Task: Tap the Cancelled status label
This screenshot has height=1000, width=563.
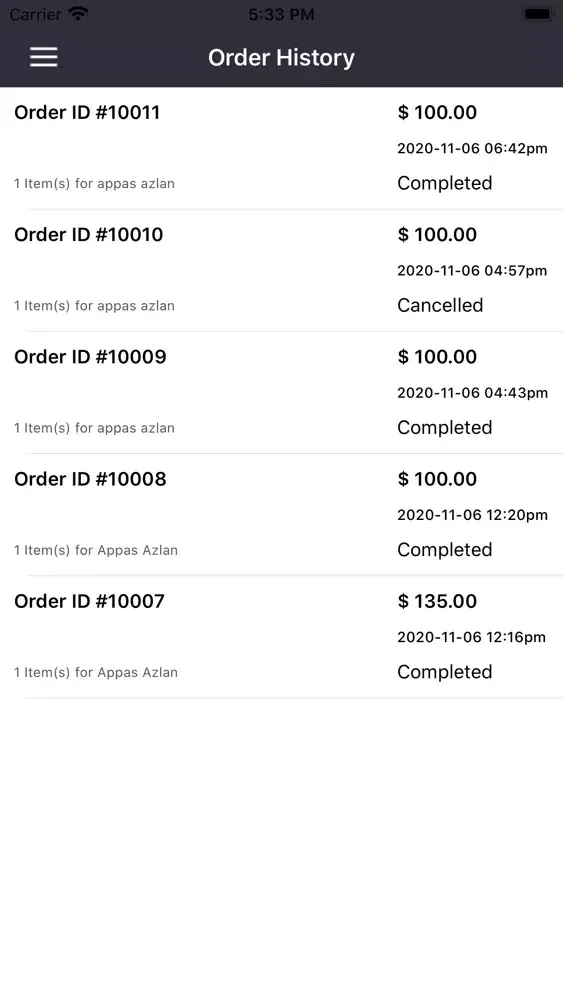Action: tap(440, 305)
